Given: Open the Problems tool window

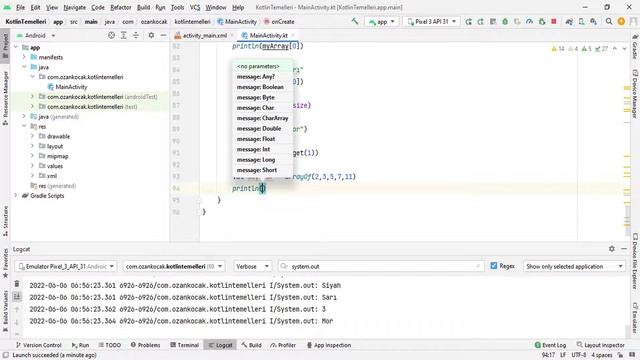Looking at the screenshot, I should 145,345.
